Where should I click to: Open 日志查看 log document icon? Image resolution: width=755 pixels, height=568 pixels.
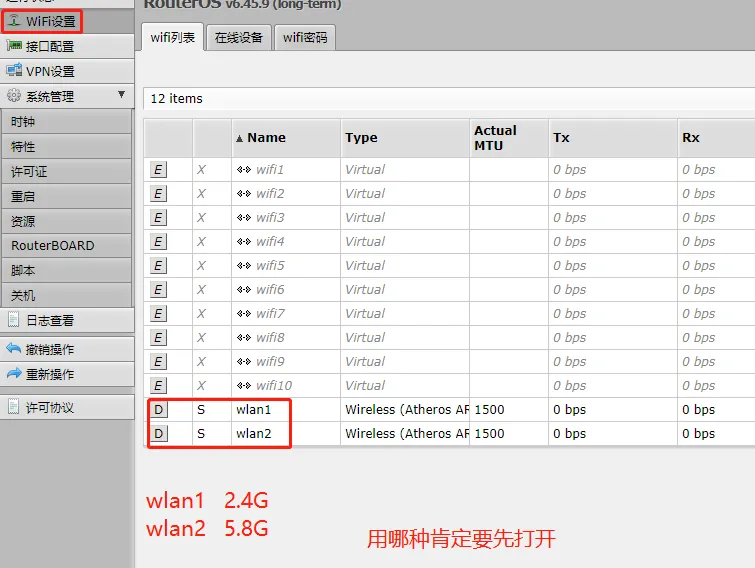[x=13, y=319]
